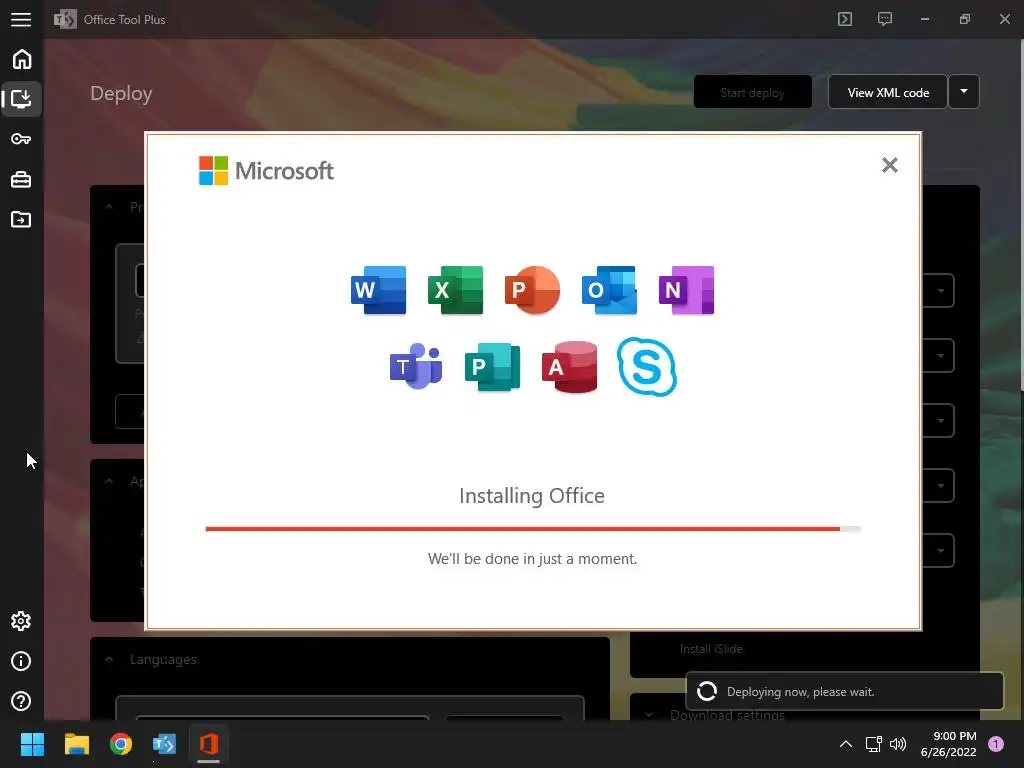
Task: Click the Publisher icon in installer
Action: pos(492,366)
